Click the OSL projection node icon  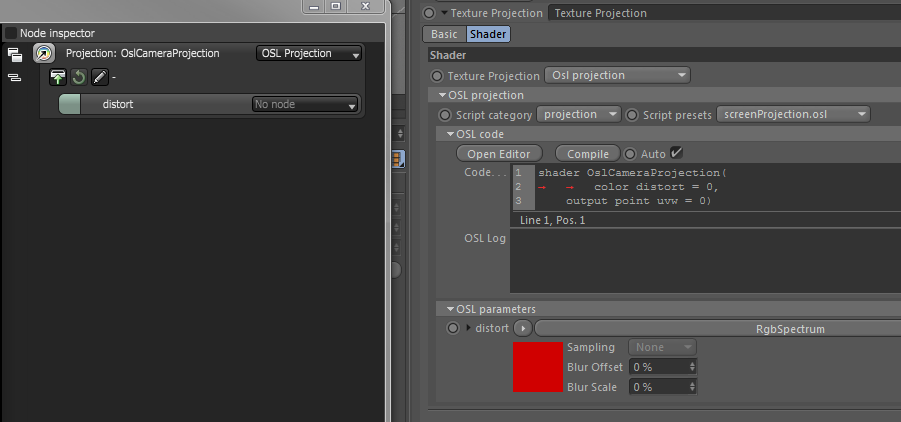click(43, 53)
